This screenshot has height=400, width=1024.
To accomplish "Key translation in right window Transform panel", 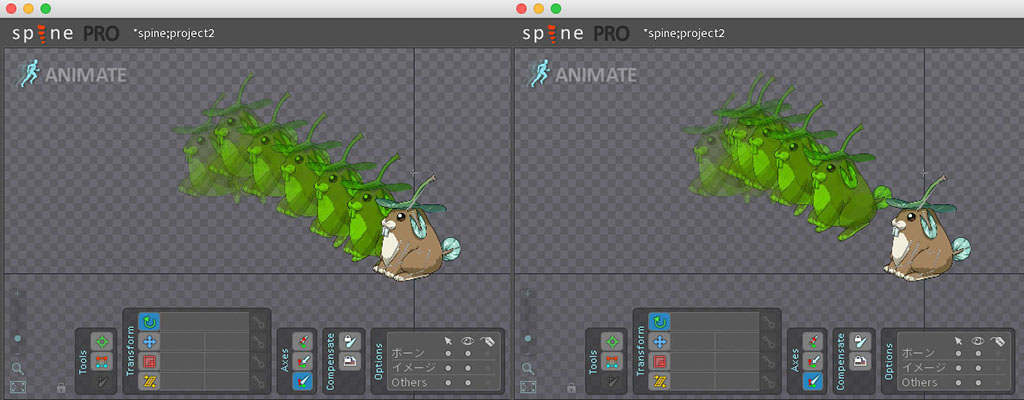I will click(769, 341).
